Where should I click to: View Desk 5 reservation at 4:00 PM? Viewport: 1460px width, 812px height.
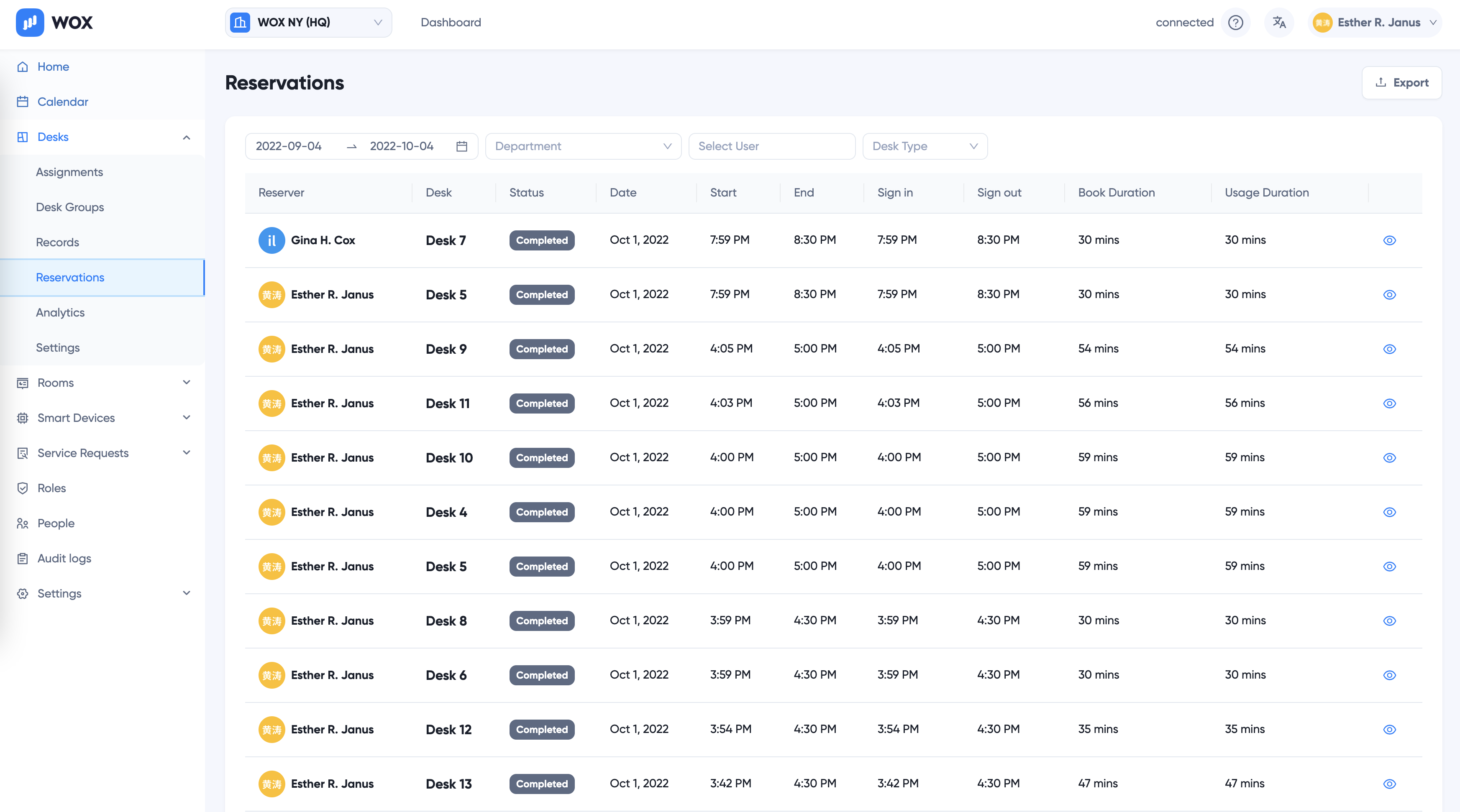pyautogui.click(x=1390, y=567)
